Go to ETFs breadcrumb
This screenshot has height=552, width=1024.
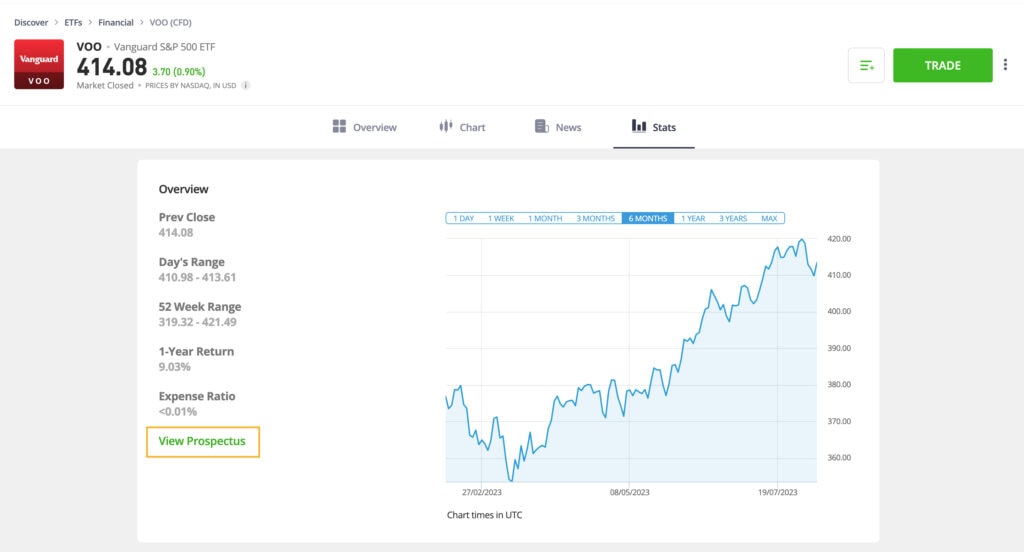click(x=73, y=22)
